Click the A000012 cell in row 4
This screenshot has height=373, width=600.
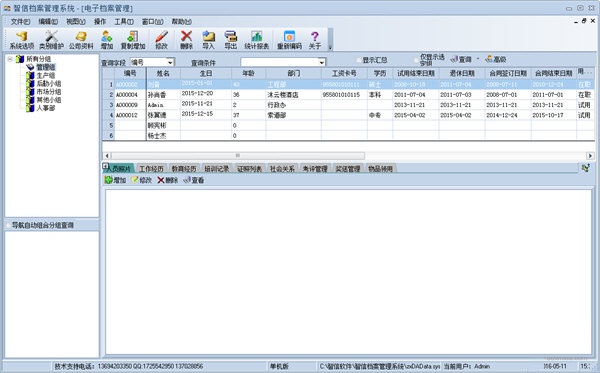pyautogui.click(x=130, y=115)
